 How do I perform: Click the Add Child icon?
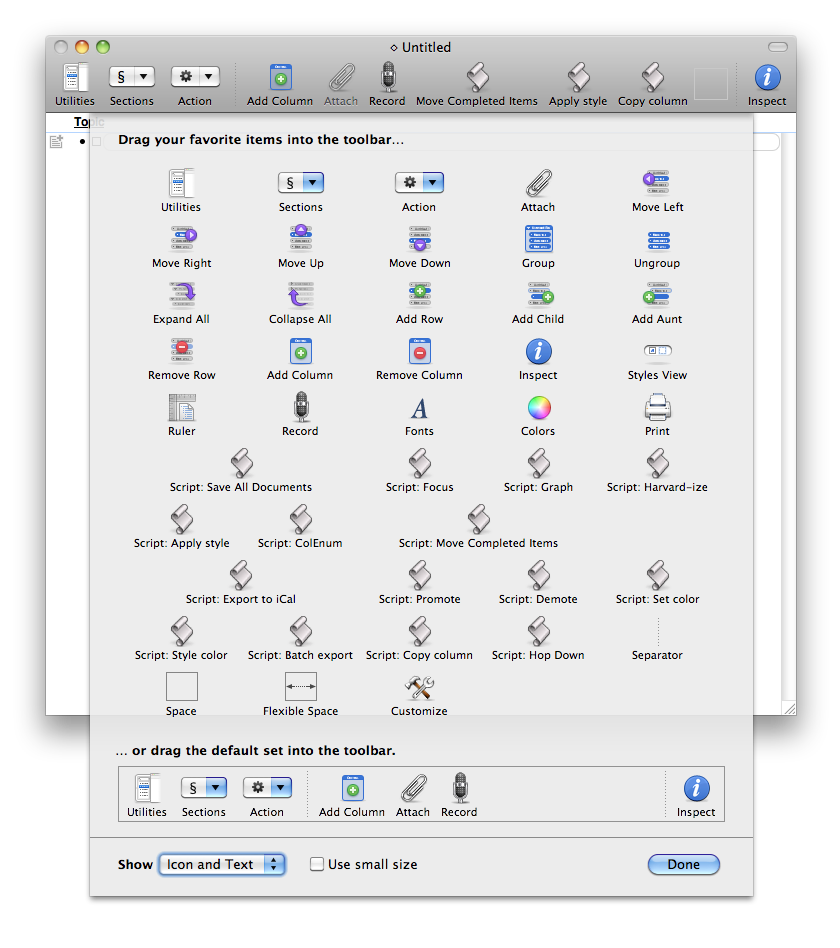[x=538, y=295]
